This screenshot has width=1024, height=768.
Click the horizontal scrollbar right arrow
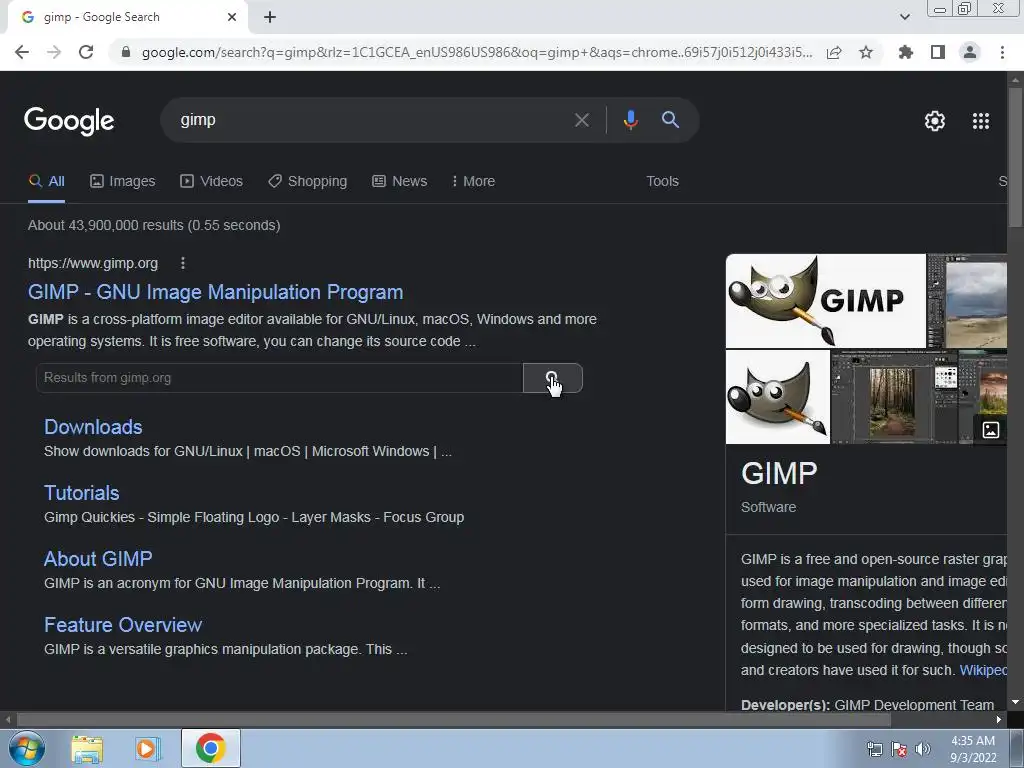point(999,720)
